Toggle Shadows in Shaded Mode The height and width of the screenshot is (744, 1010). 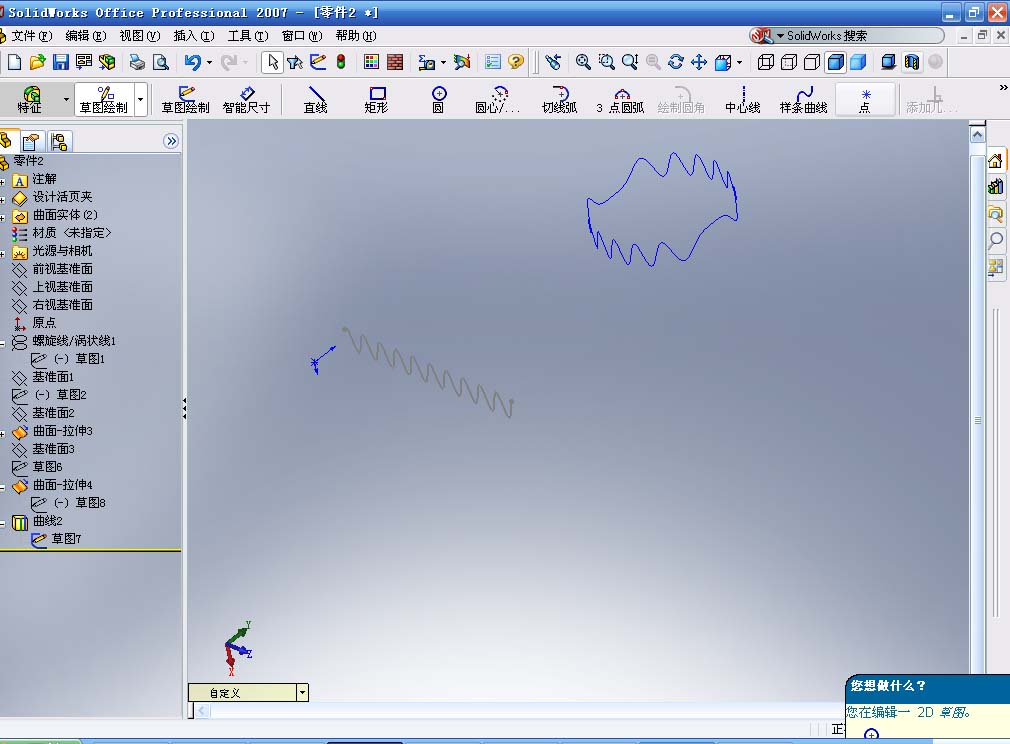coord(889,62)
